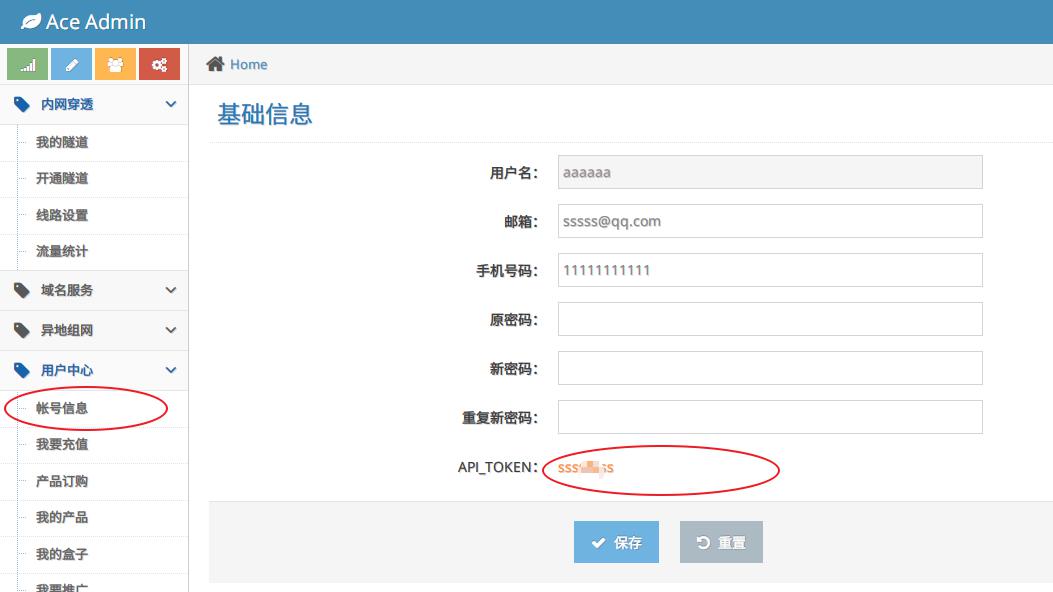Click the Ace Admin leaf logo
Screen dimensions: 1053x592
(x=31, y=21)
